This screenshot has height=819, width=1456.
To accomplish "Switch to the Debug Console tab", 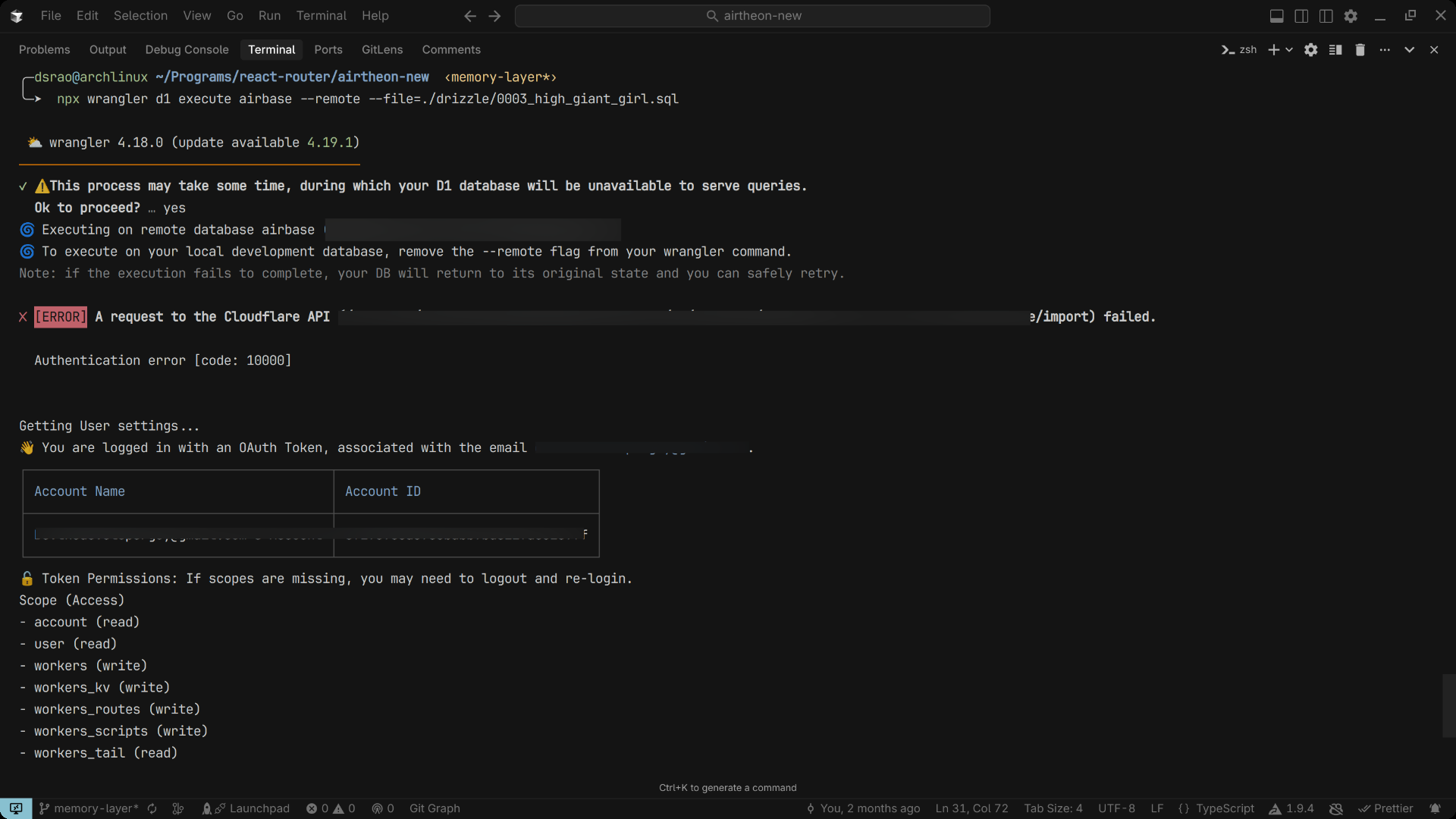I will tap(187, 49).
